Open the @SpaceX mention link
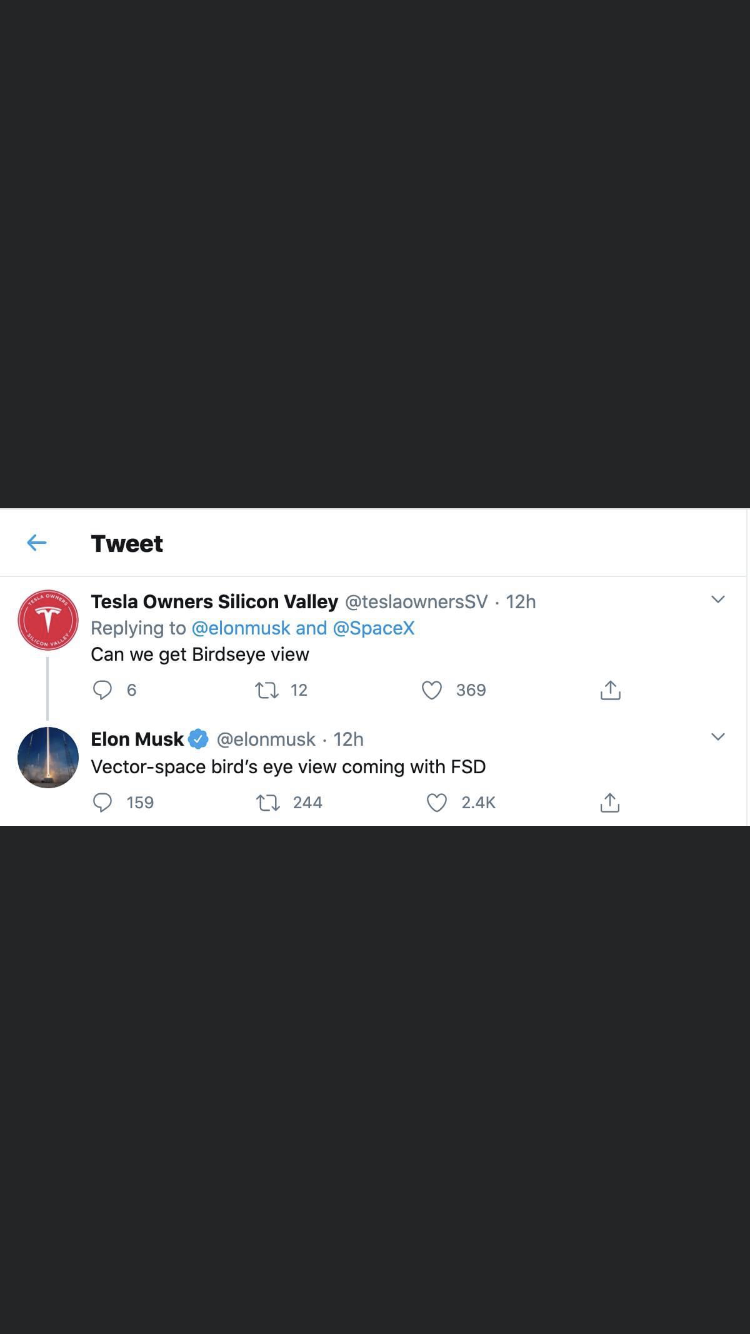 (x=373, y=628)
